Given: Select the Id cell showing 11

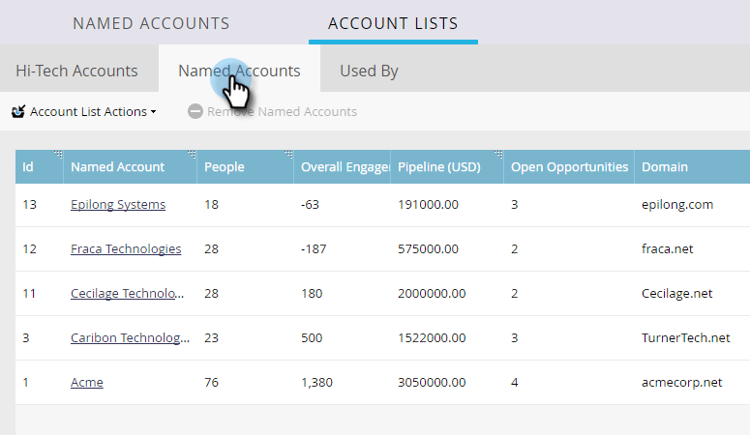Looking at the screenshot, I should [29, 293].
